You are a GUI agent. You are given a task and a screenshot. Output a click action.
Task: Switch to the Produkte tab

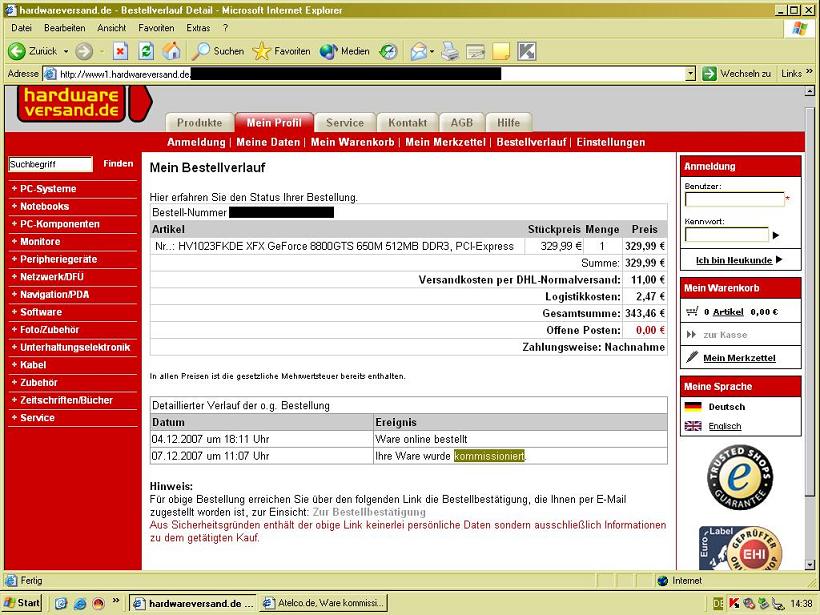pyautogui.click(x=199, y=122)
